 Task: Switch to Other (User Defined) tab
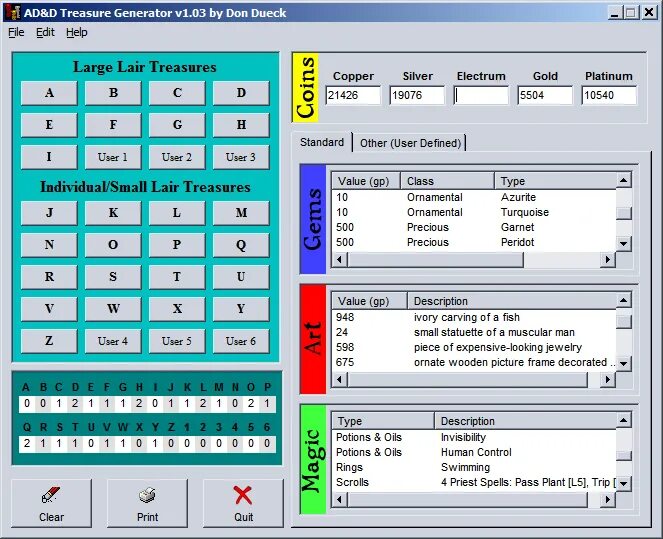click(410, 143)
